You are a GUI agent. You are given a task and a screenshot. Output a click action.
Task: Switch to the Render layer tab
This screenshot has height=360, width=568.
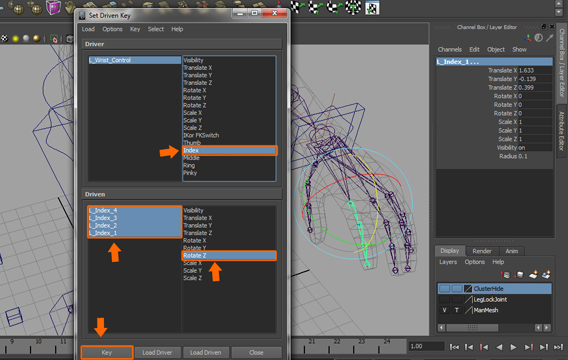pos(482,251)
